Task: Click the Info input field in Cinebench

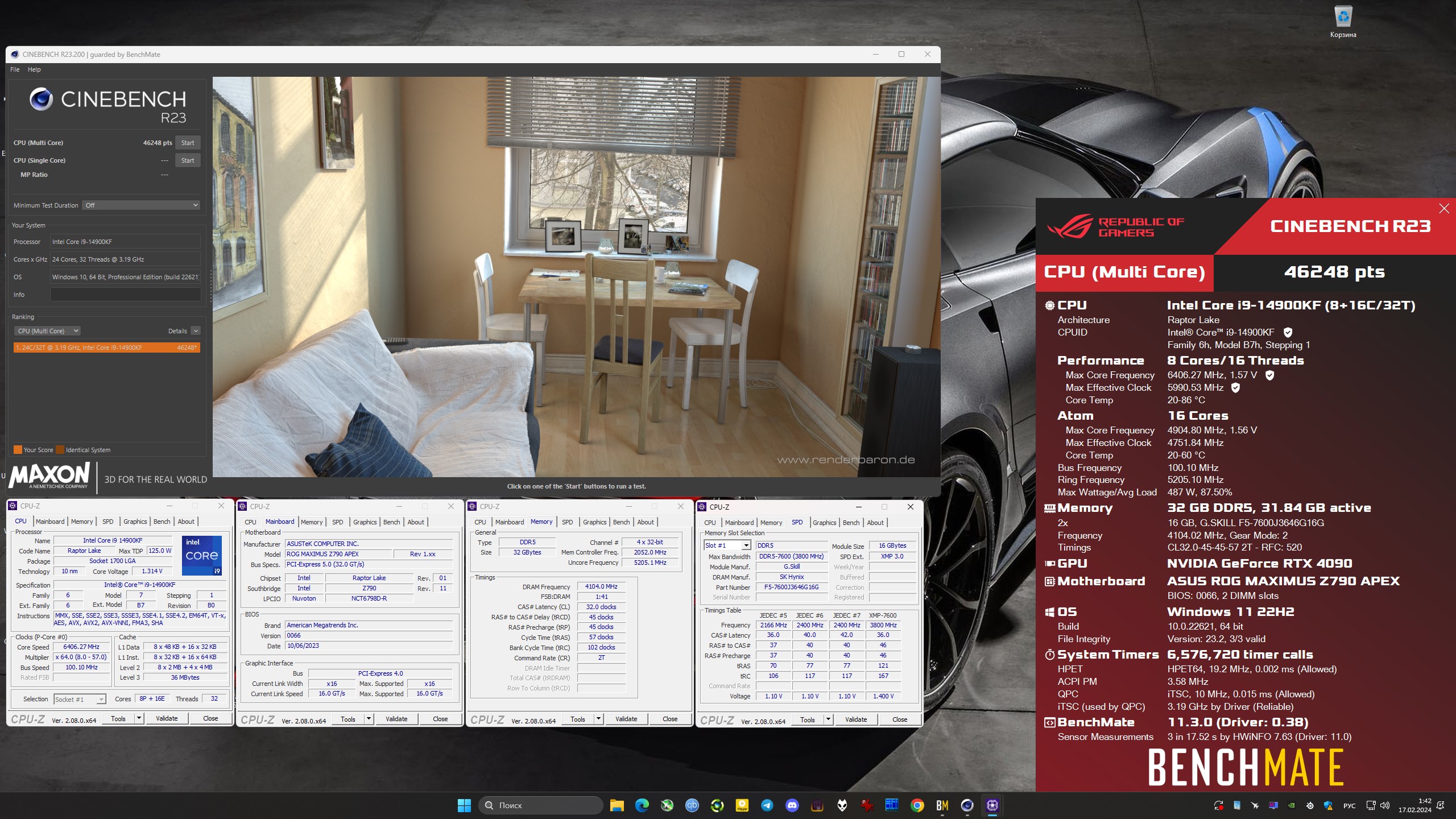Action: tap(125, 295)
